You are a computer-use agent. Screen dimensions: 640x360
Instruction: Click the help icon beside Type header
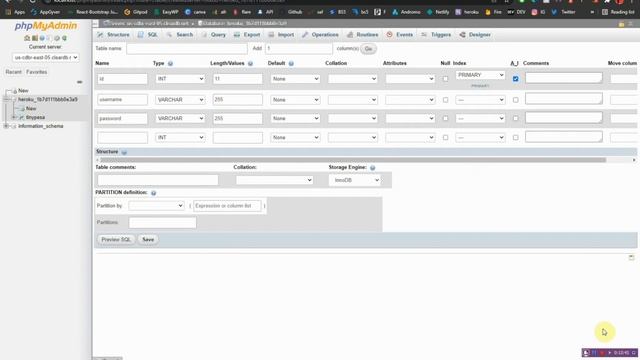coord(170,64)
